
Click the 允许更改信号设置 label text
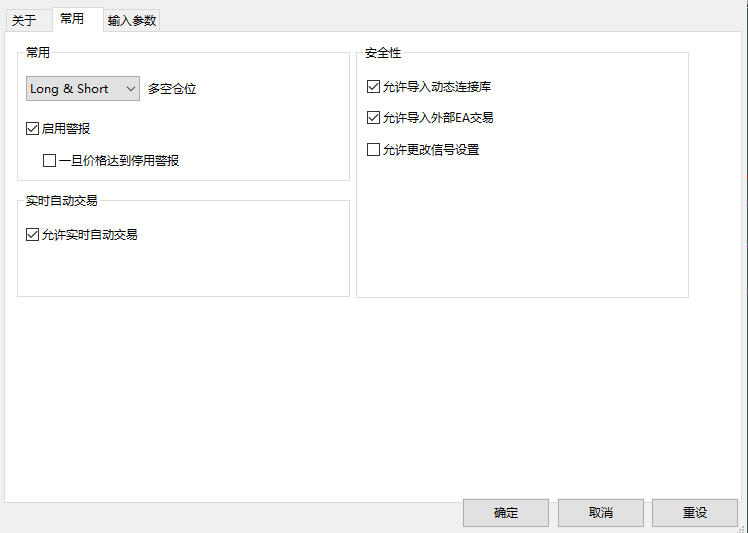431,150
